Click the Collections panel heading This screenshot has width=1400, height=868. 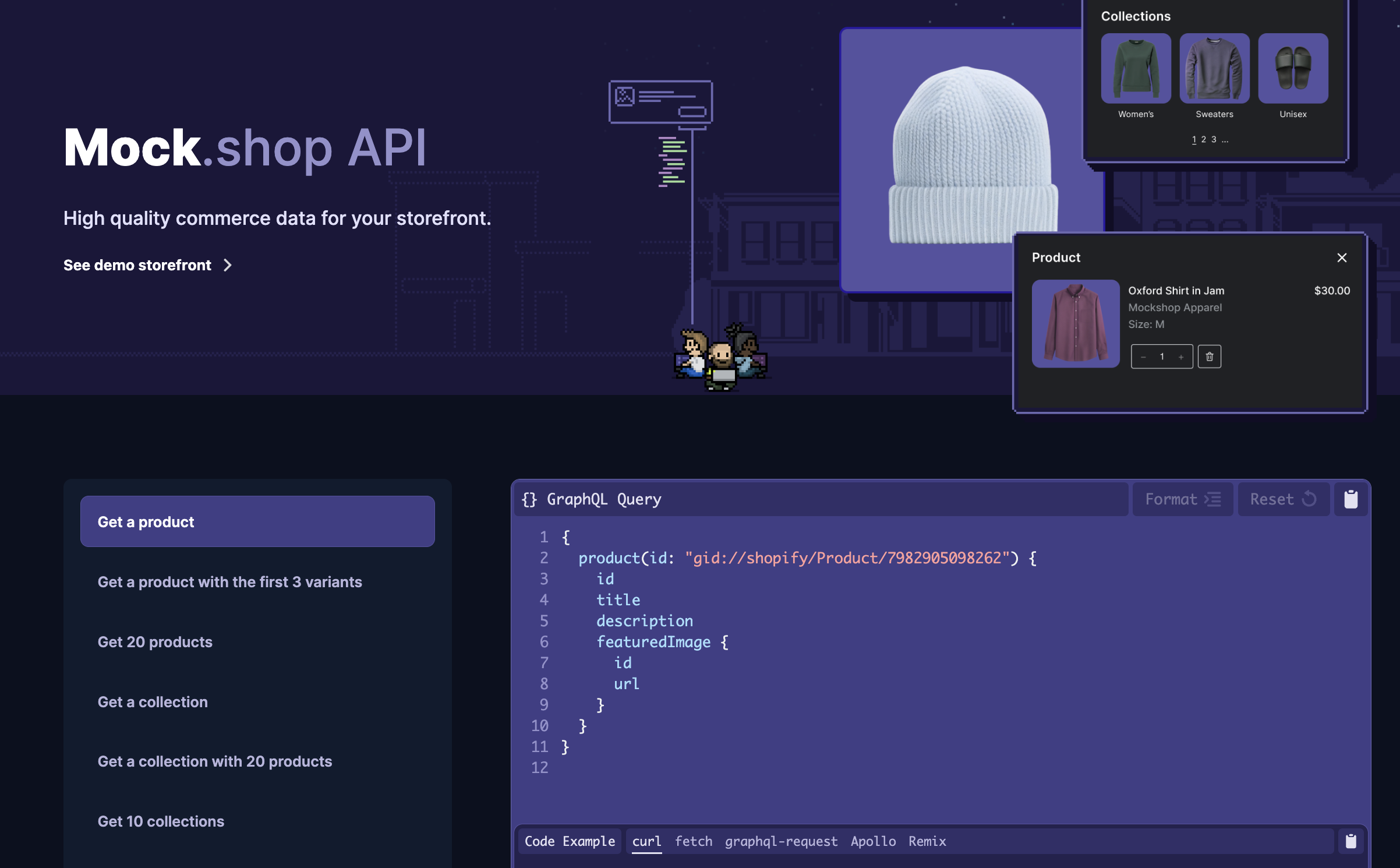[x=1135, y=16]
